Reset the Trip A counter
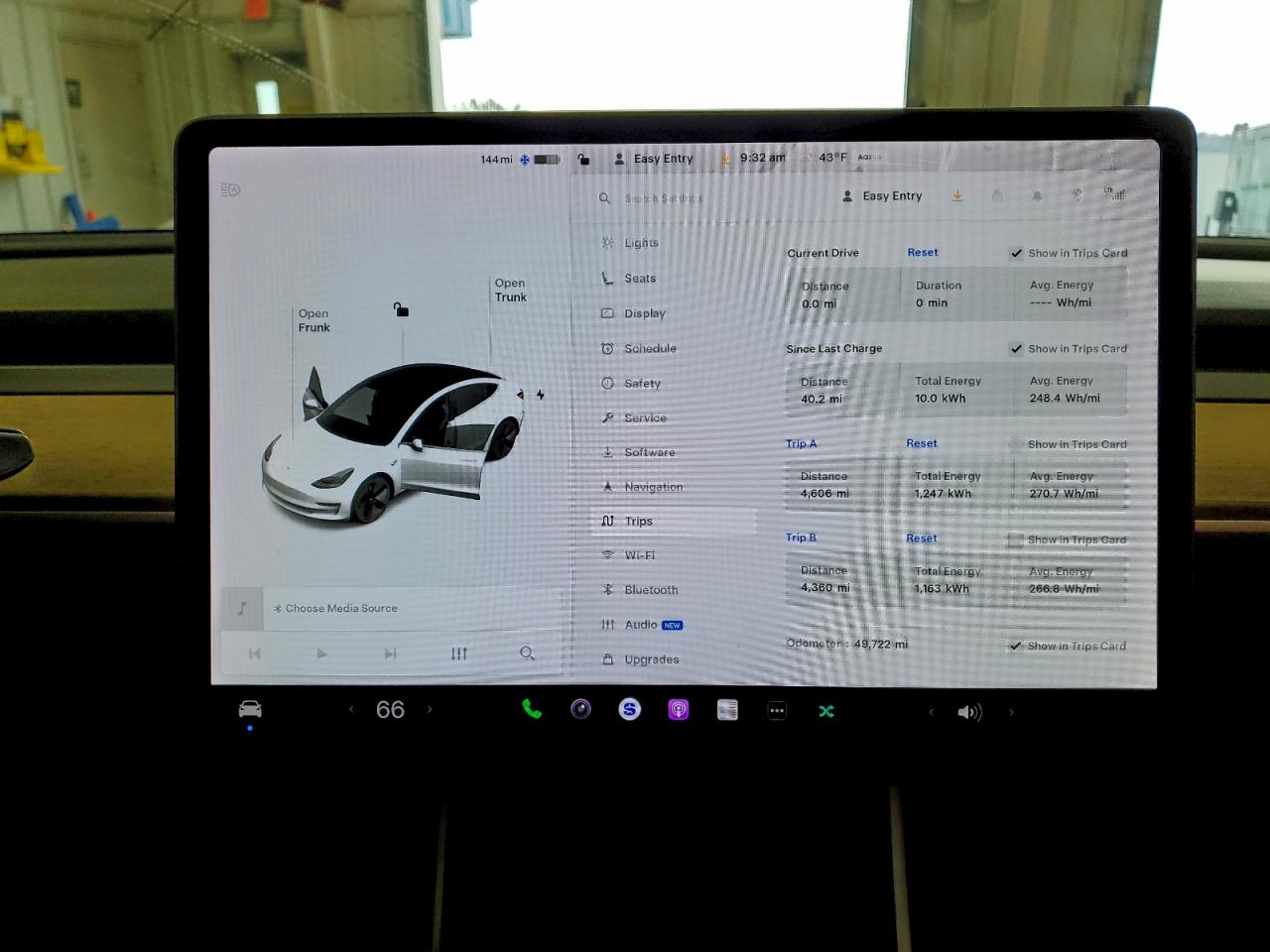 (x=921, y=443)
